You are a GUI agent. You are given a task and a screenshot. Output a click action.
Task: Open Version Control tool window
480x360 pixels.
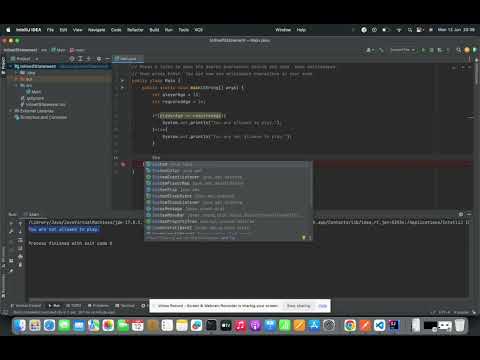click(26, 306)
